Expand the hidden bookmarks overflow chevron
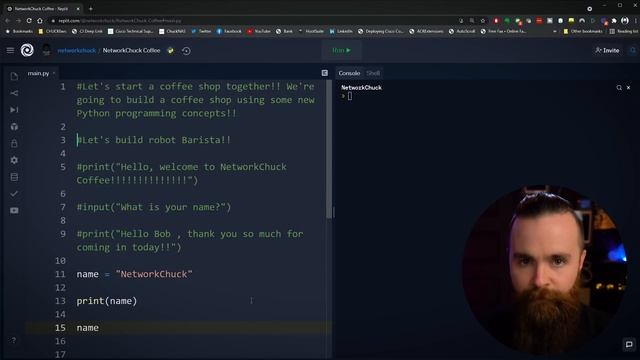640x360 pixels. pyautogui.click(x=554, y=31)
